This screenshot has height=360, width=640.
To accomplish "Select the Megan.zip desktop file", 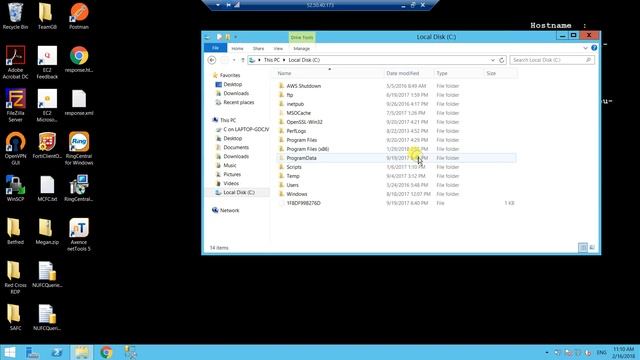I will (47, 231).
